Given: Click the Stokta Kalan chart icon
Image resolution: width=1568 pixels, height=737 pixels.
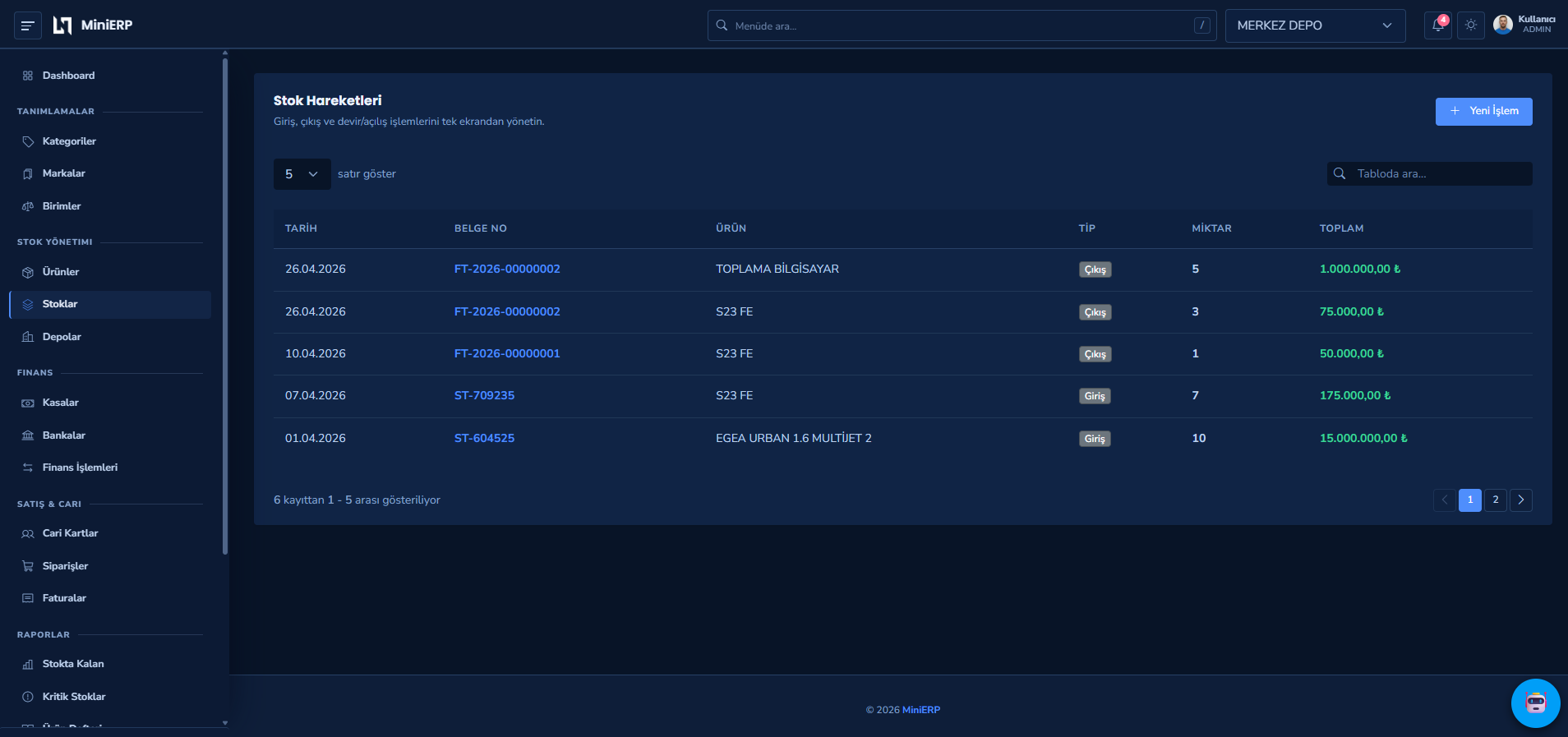Looking at the screenshot, I should (x=28, y=664).
